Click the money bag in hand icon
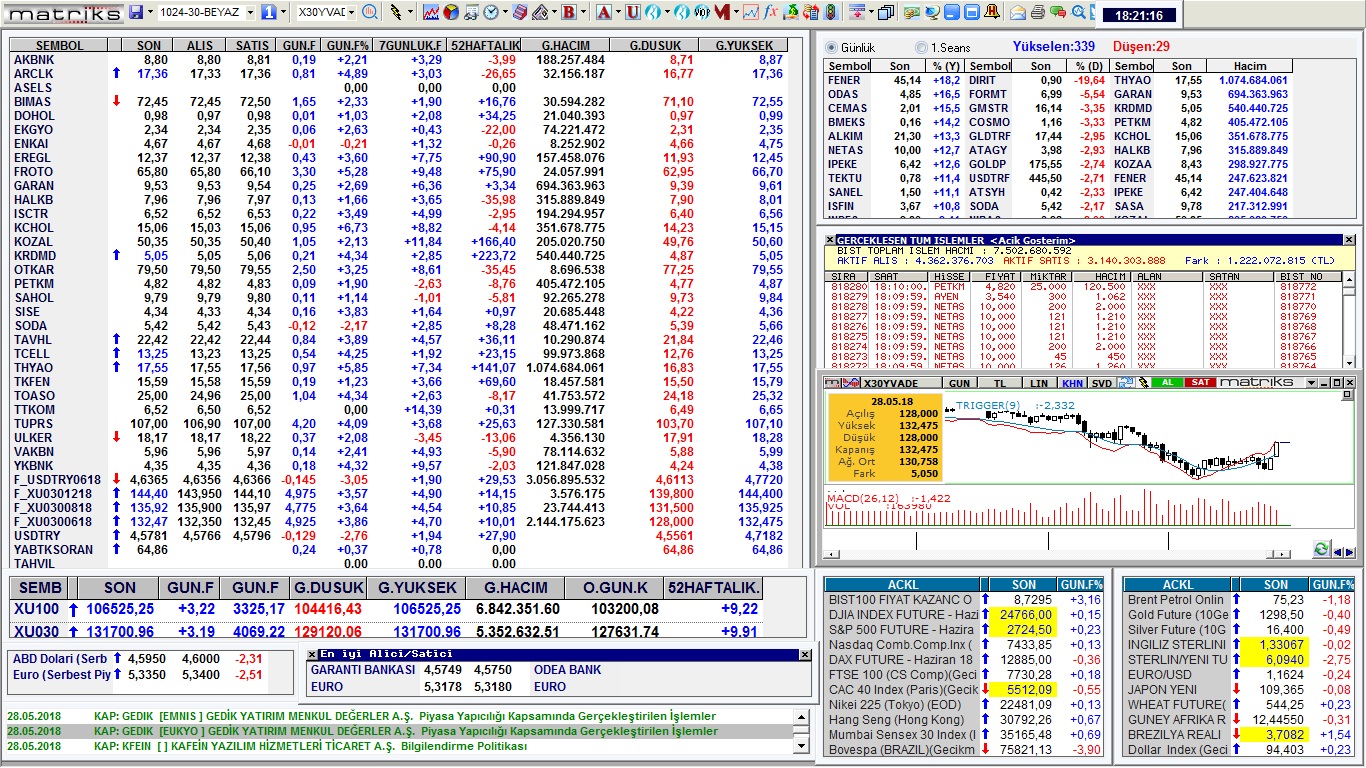Viewport: 1366px width, 768px height. point(790,12)
